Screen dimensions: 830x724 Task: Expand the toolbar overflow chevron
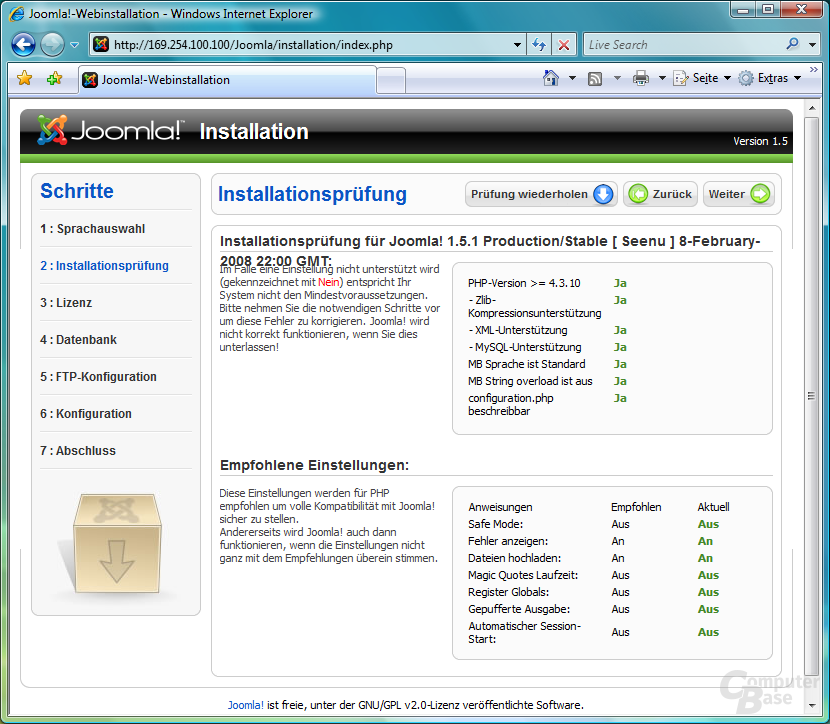[x=814, y=69]
